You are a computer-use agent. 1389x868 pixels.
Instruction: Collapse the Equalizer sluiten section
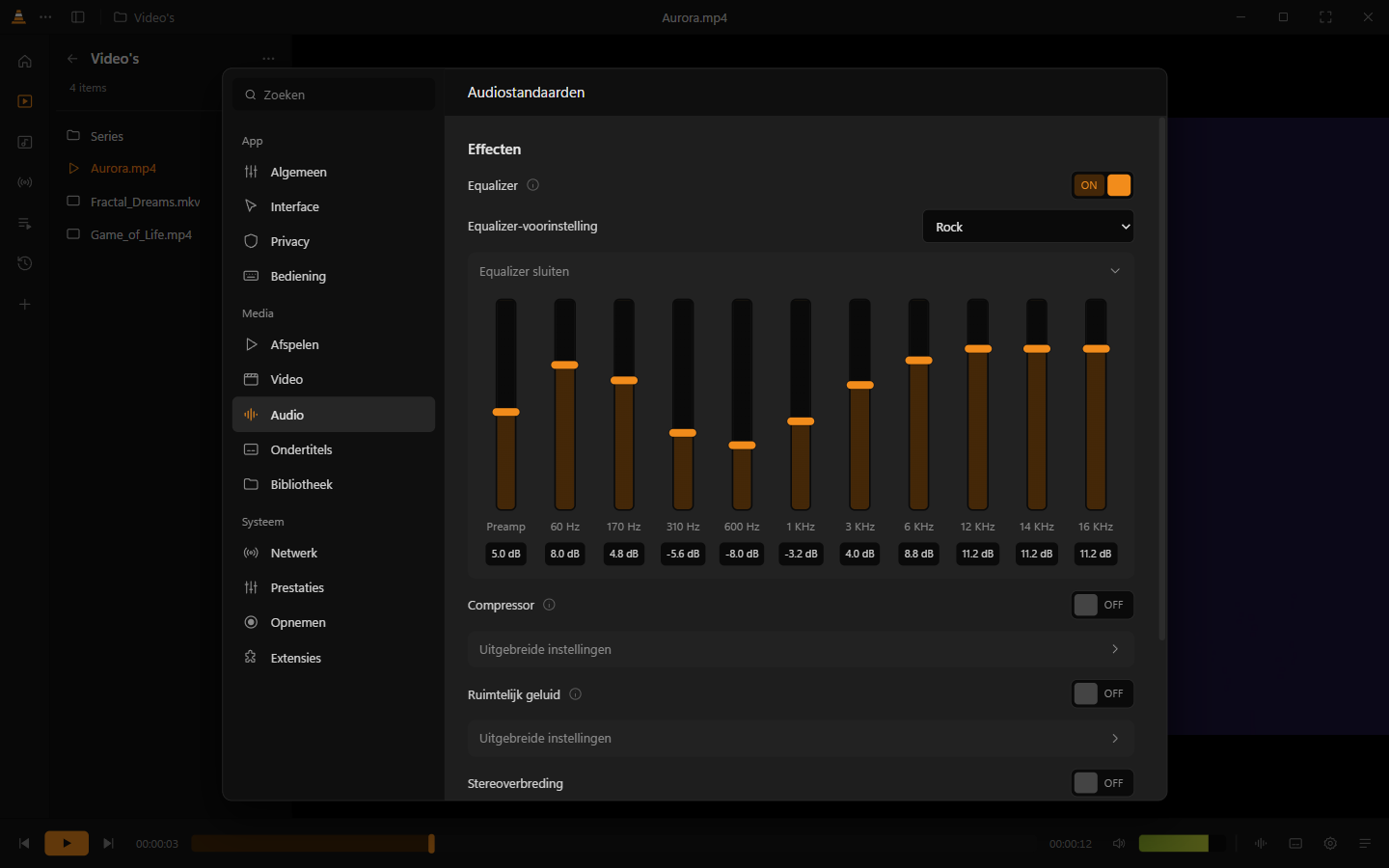pos(801,271)
